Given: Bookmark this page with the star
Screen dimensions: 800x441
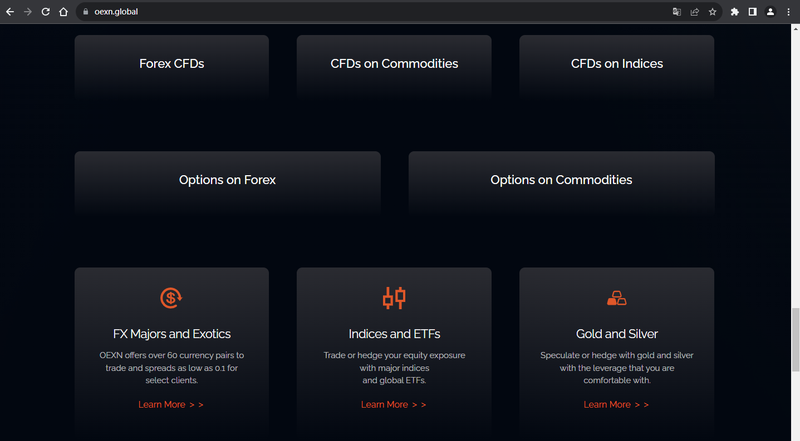Looking at the screenshot, I should 712,12.
